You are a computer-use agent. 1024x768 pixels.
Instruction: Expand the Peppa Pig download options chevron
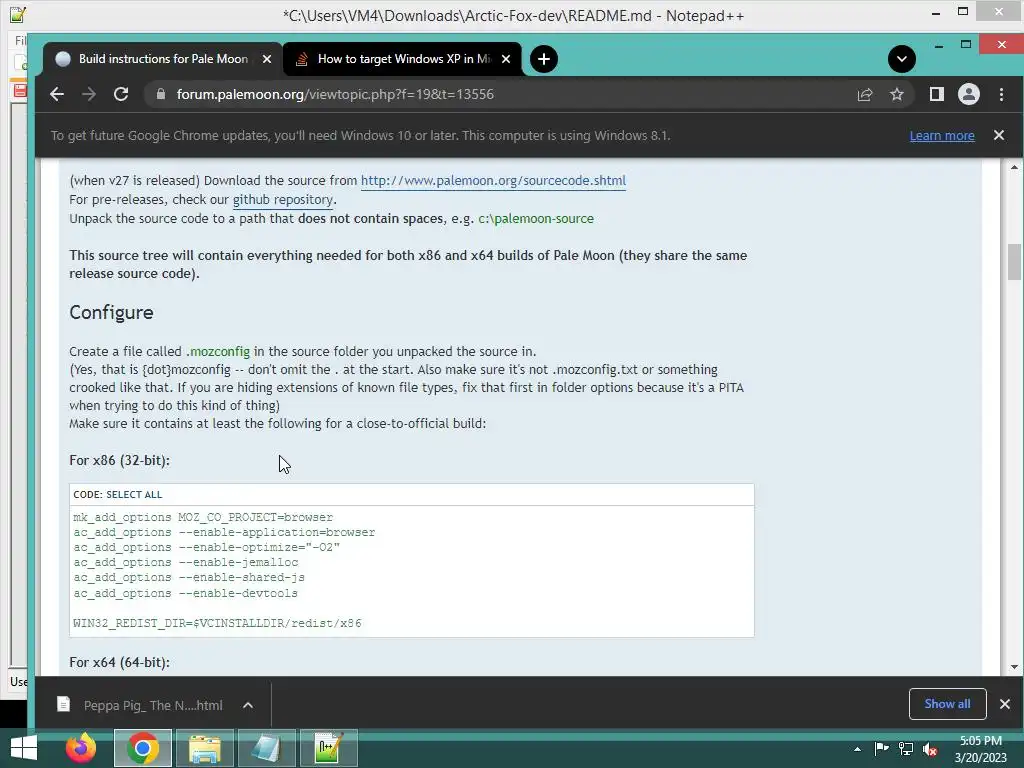[x=248, y=705]
